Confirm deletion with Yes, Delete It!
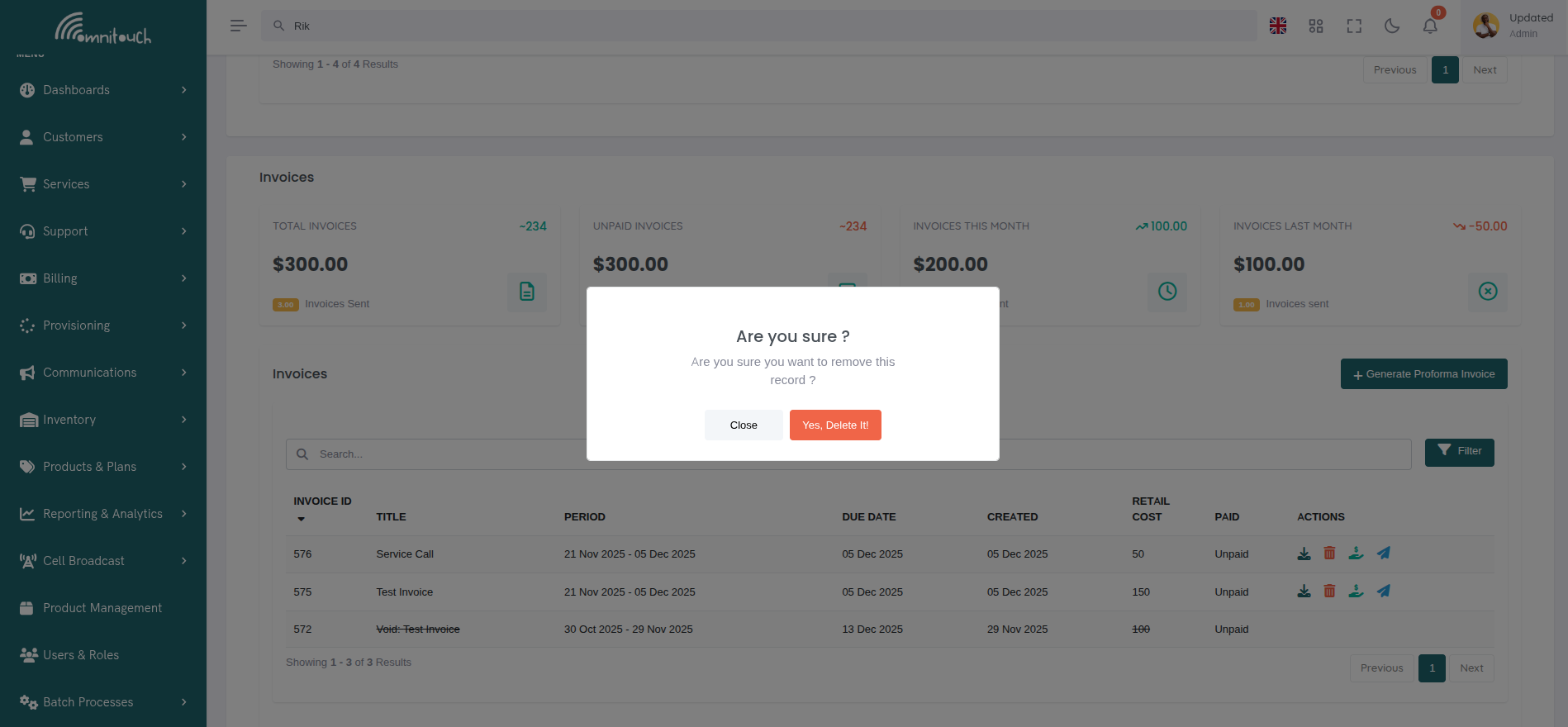The image size is (1568, 727). click(x=835, y=425)
